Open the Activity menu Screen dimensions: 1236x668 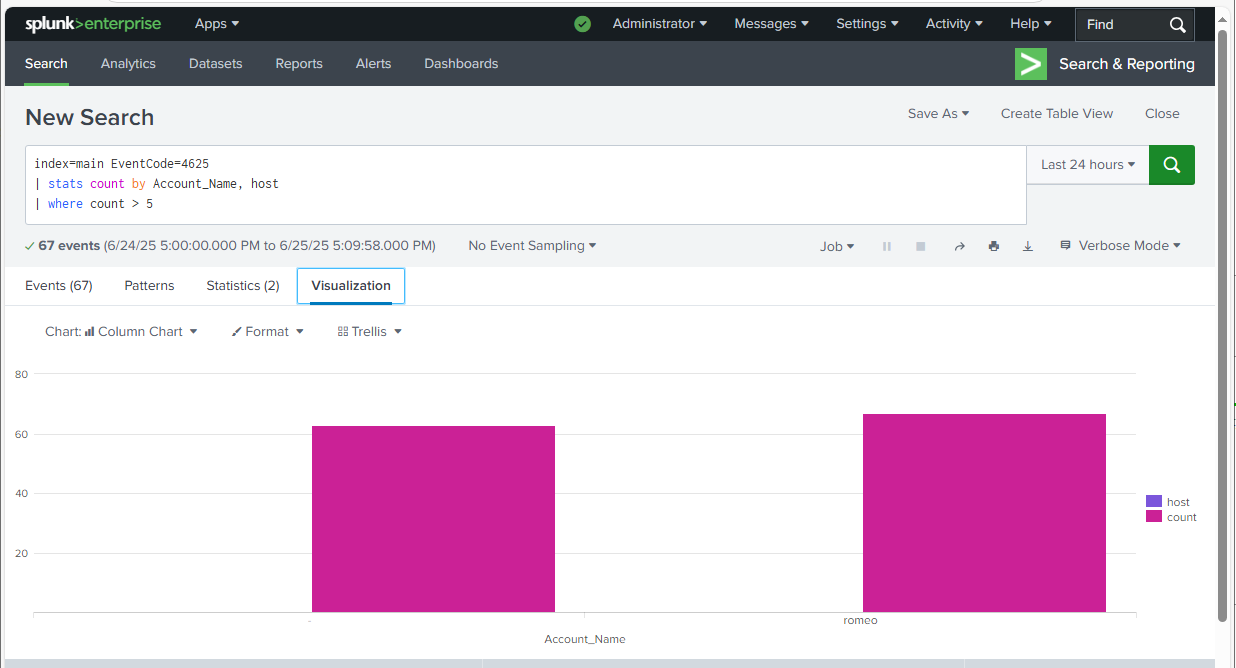click(954, 24)
